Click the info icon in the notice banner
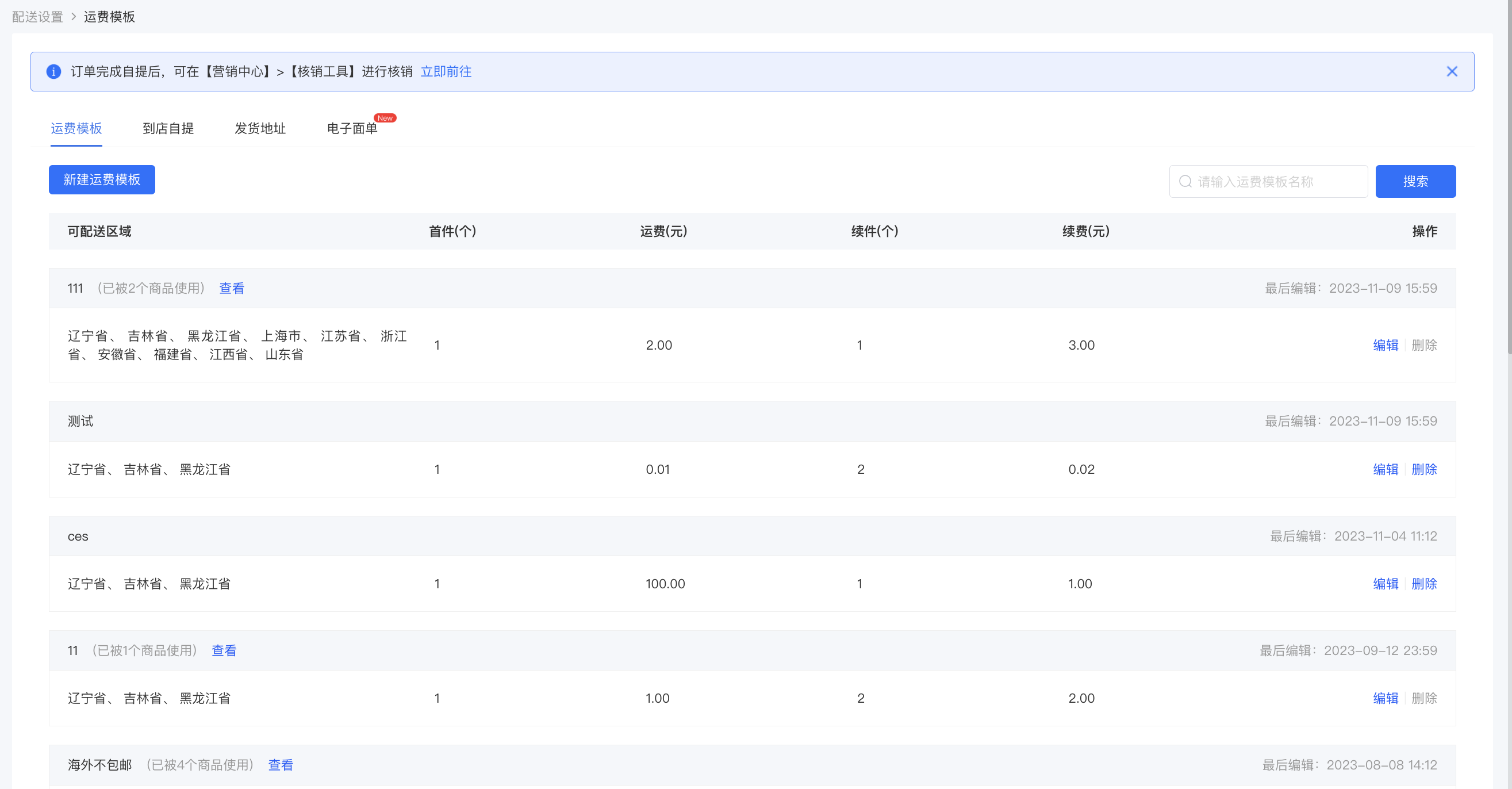Viewport: 1512px width, 789px height. 53,72
